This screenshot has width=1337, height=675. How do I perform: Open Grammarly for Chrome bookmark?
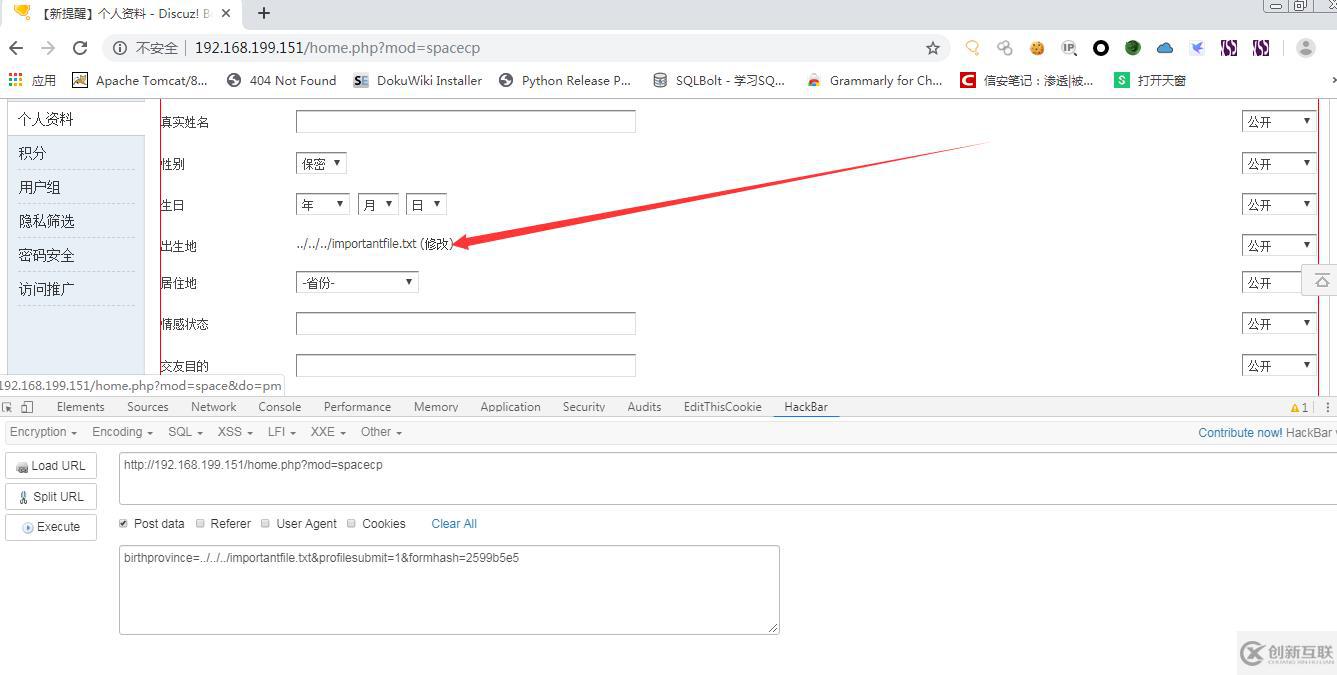(x=875, y=80)
